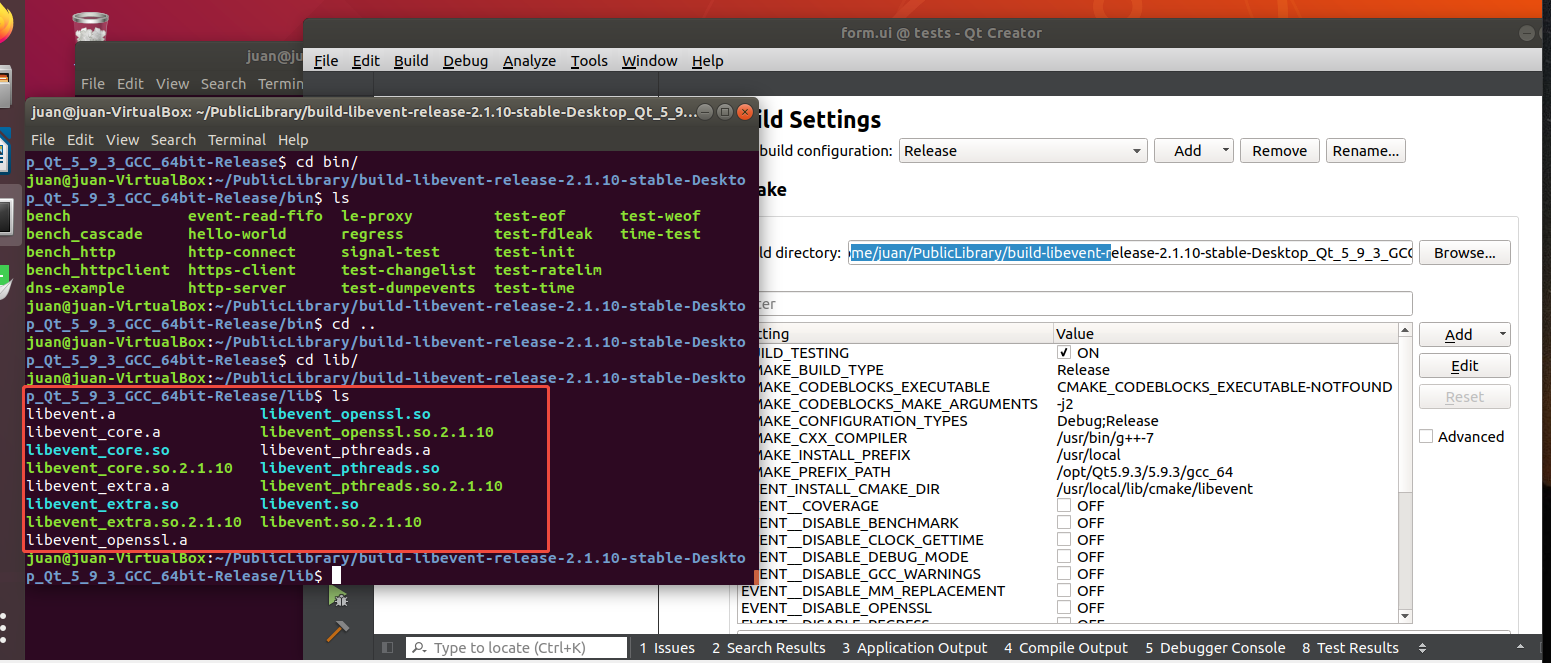Viewport: 1551px width, 663px height.
Task: Click the Value column header
Action: pos(1225,334)
